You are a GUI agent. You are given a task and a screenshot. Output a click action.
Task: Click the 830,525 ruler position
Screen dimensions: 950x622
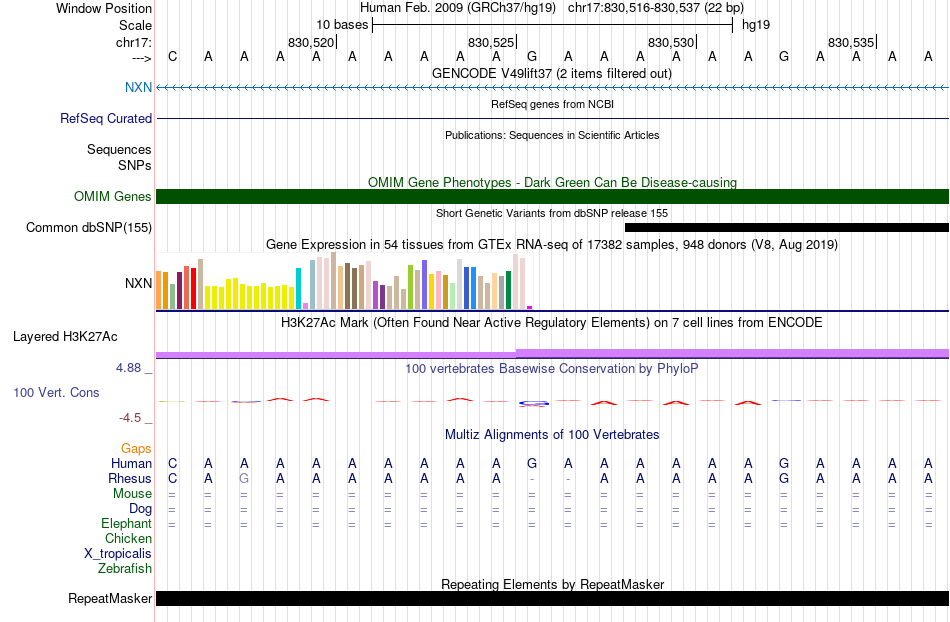tap(491, 42)
